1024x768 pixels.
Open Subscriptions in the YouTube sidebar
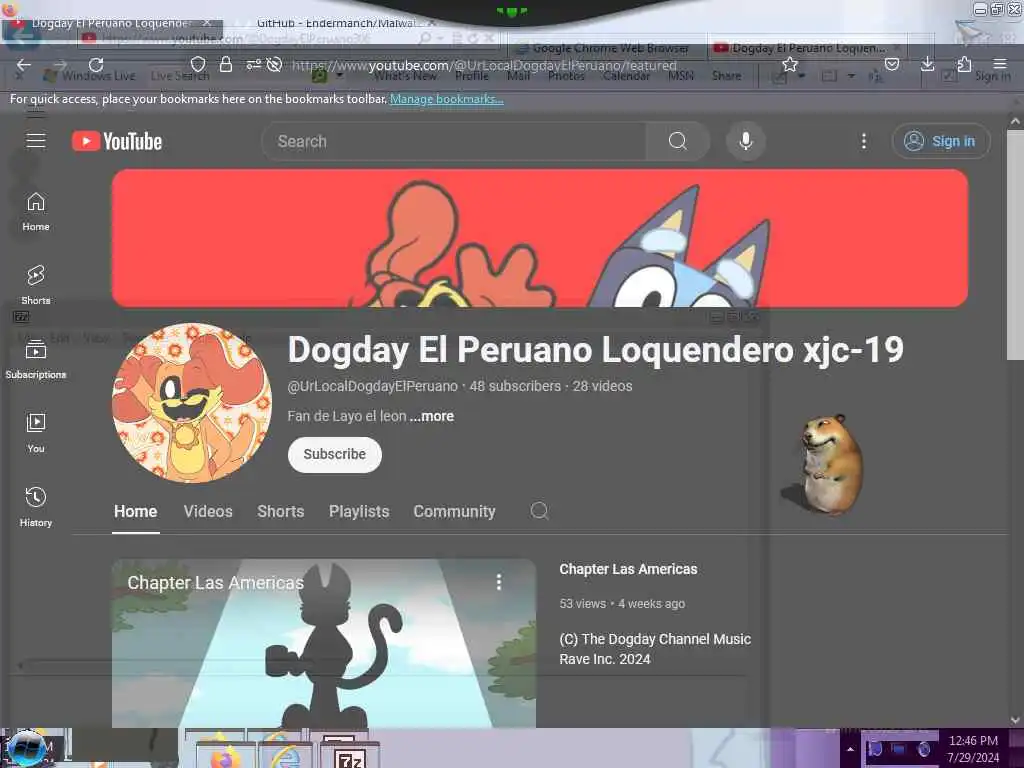[36, 360]
